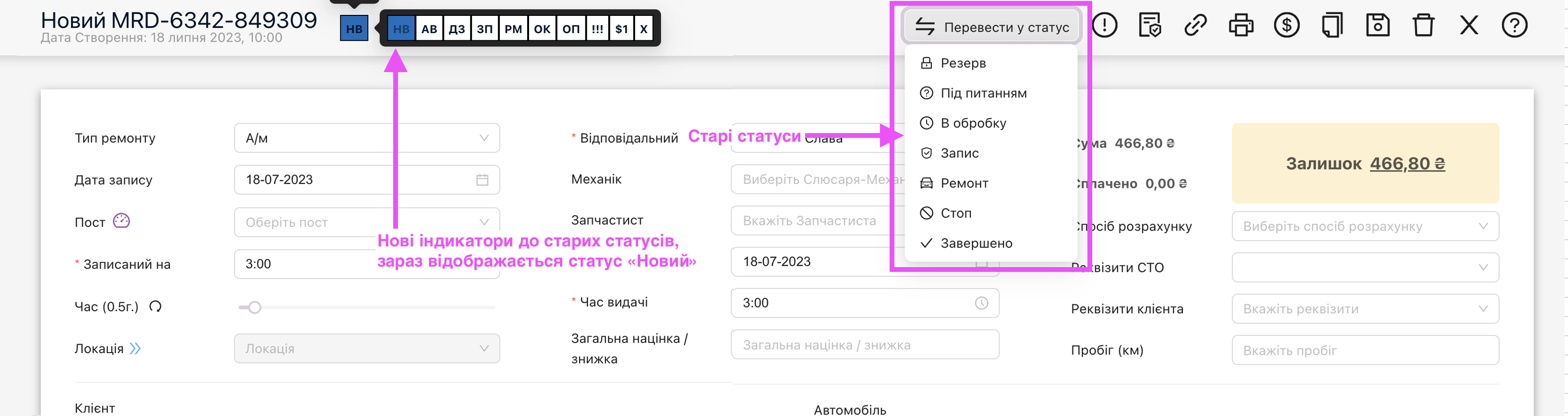Open the Реквізити клієнта dropdown
Screen dimensions: 1568x416
coord(1365,309)
